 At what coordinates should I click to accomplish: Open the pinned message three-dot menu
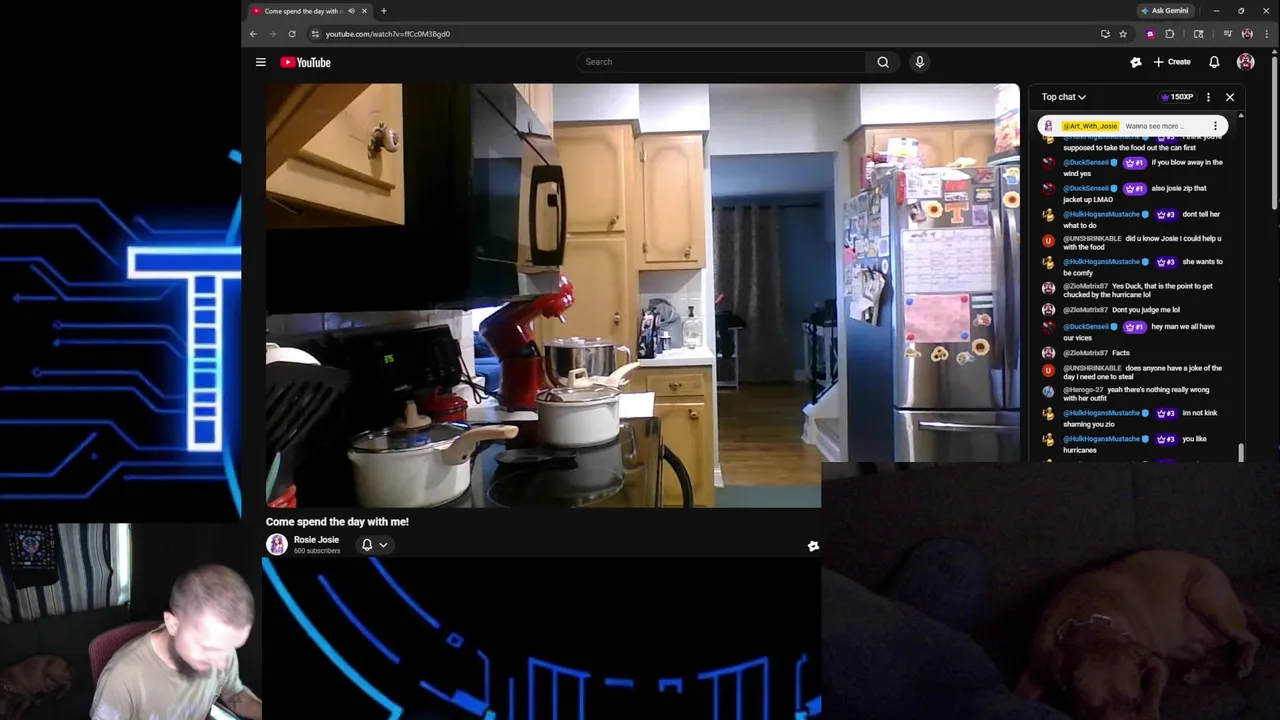point(1215,126)
